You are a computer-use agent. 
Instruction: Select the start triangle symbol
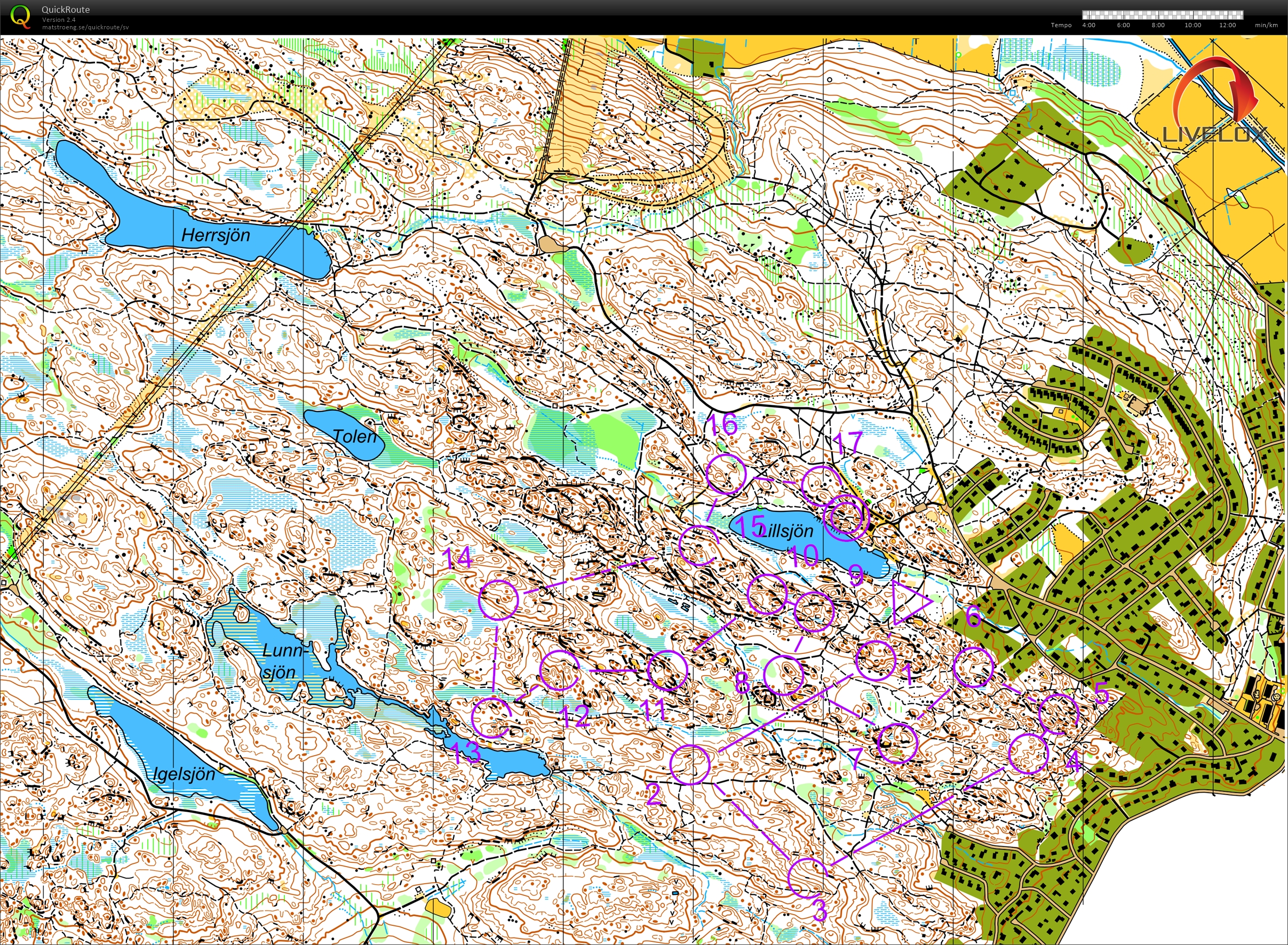pyautogui.click(x=911, y=602)
